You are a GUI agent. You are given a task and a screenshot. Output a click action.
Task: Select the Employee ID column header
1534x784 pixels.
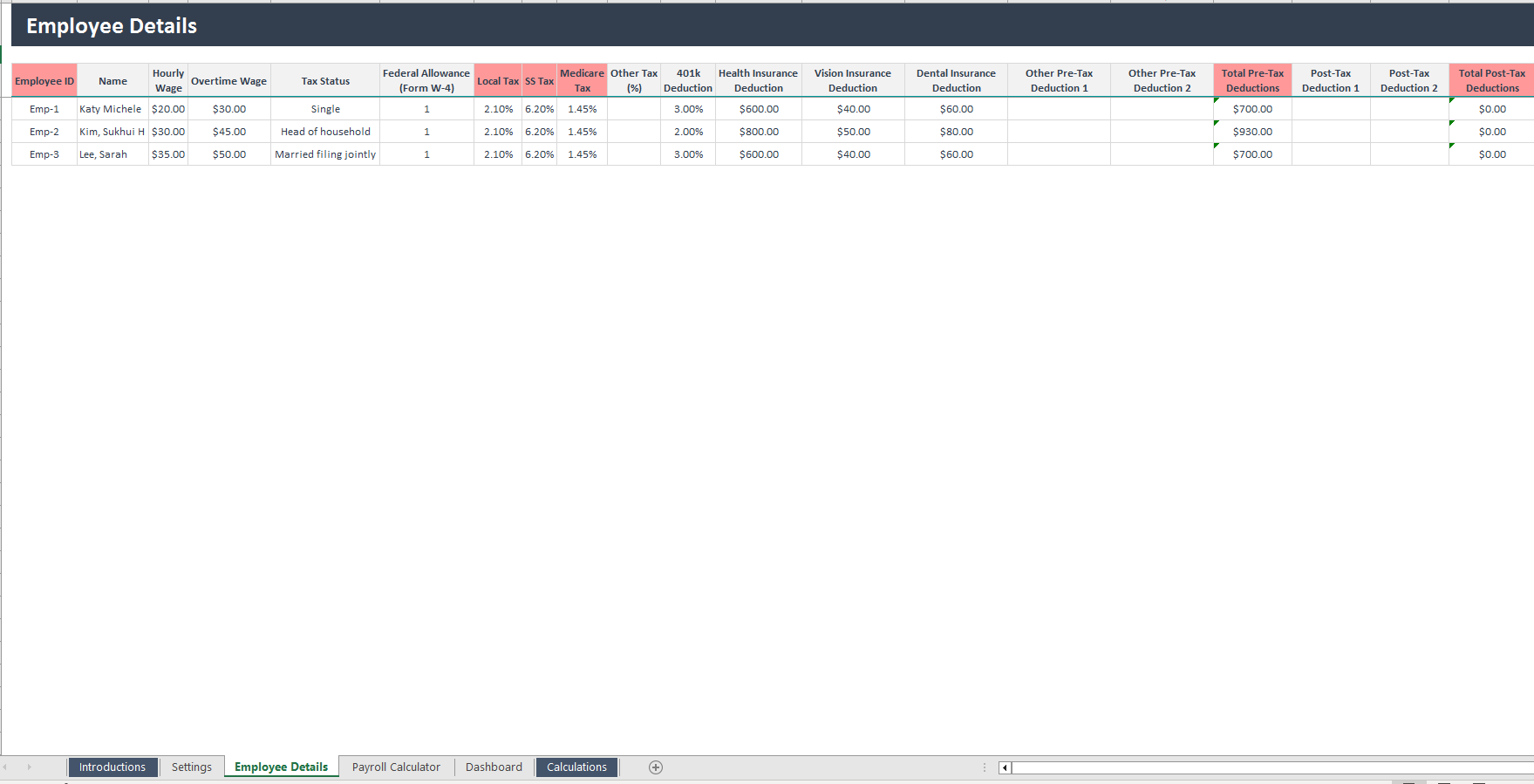tap(44, 80)
